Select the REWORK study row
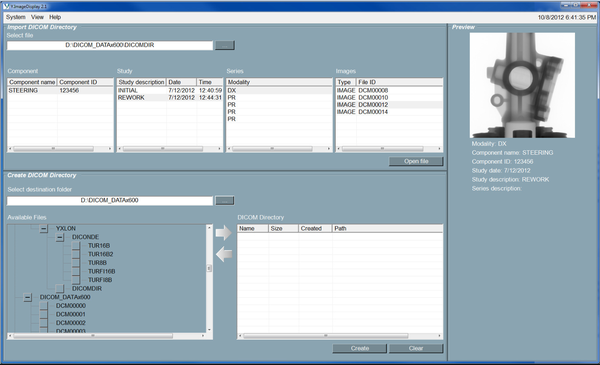This screenshot has height=365, width=600. [170, 98]
